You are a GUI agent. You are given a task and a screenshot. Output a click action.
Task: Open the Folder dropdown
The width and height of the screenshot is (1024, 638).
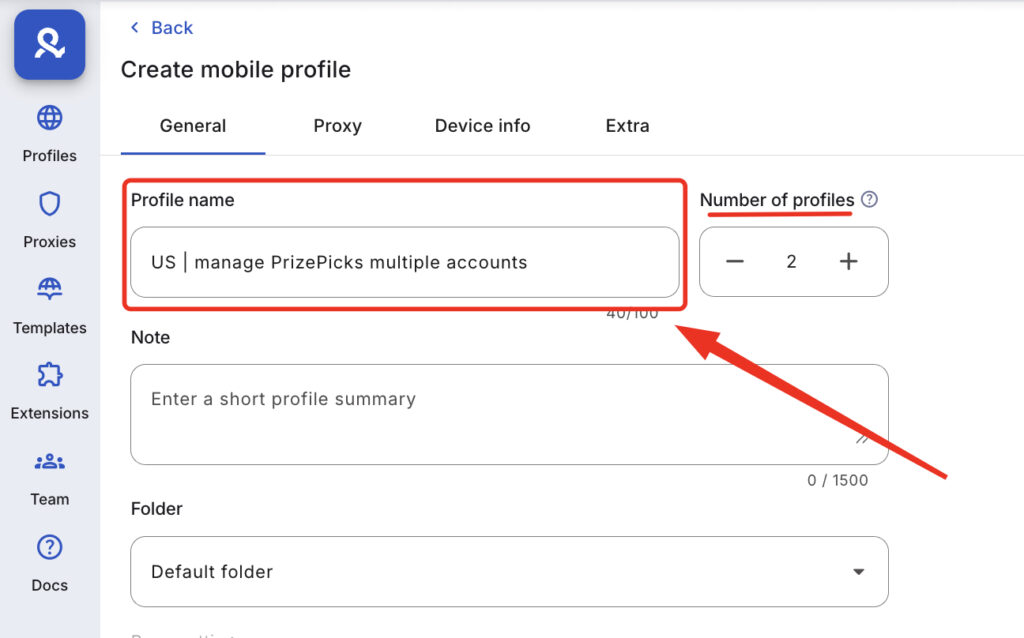coord(508,571)
